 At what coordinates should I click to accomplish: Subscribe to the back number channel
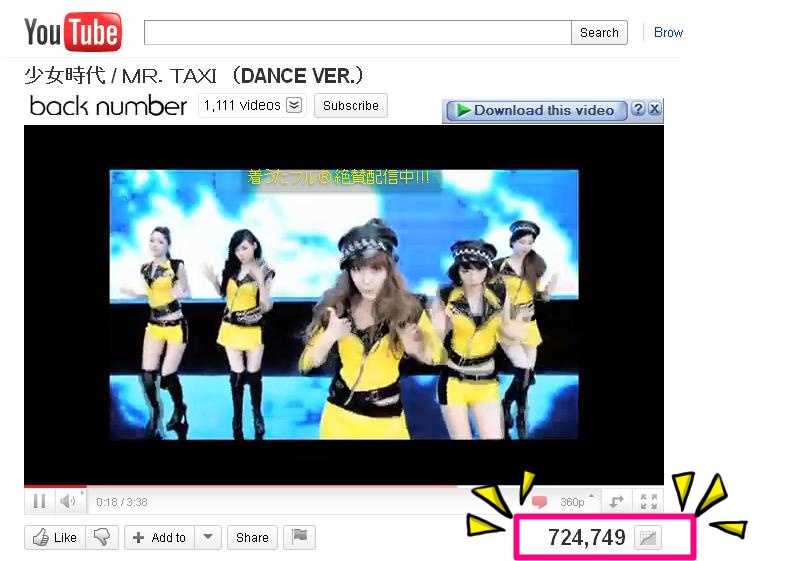tap(351, 106)
